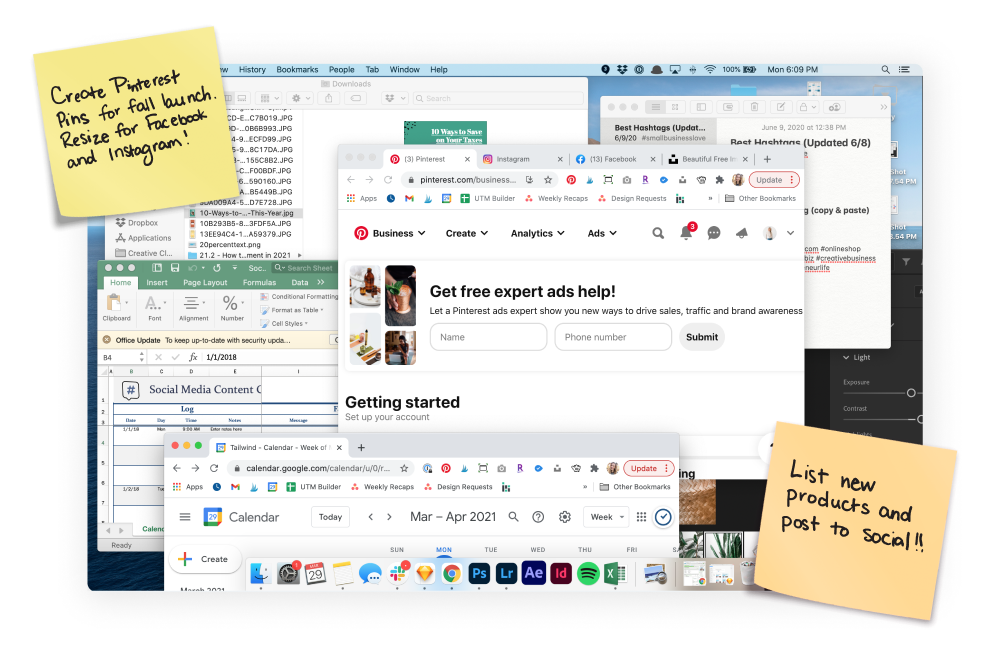Image resolution: width=988 pixels, height=654 pixels.
Task: Open Dropbox in Finder sidebar
Action: click(x=137, y=222)
